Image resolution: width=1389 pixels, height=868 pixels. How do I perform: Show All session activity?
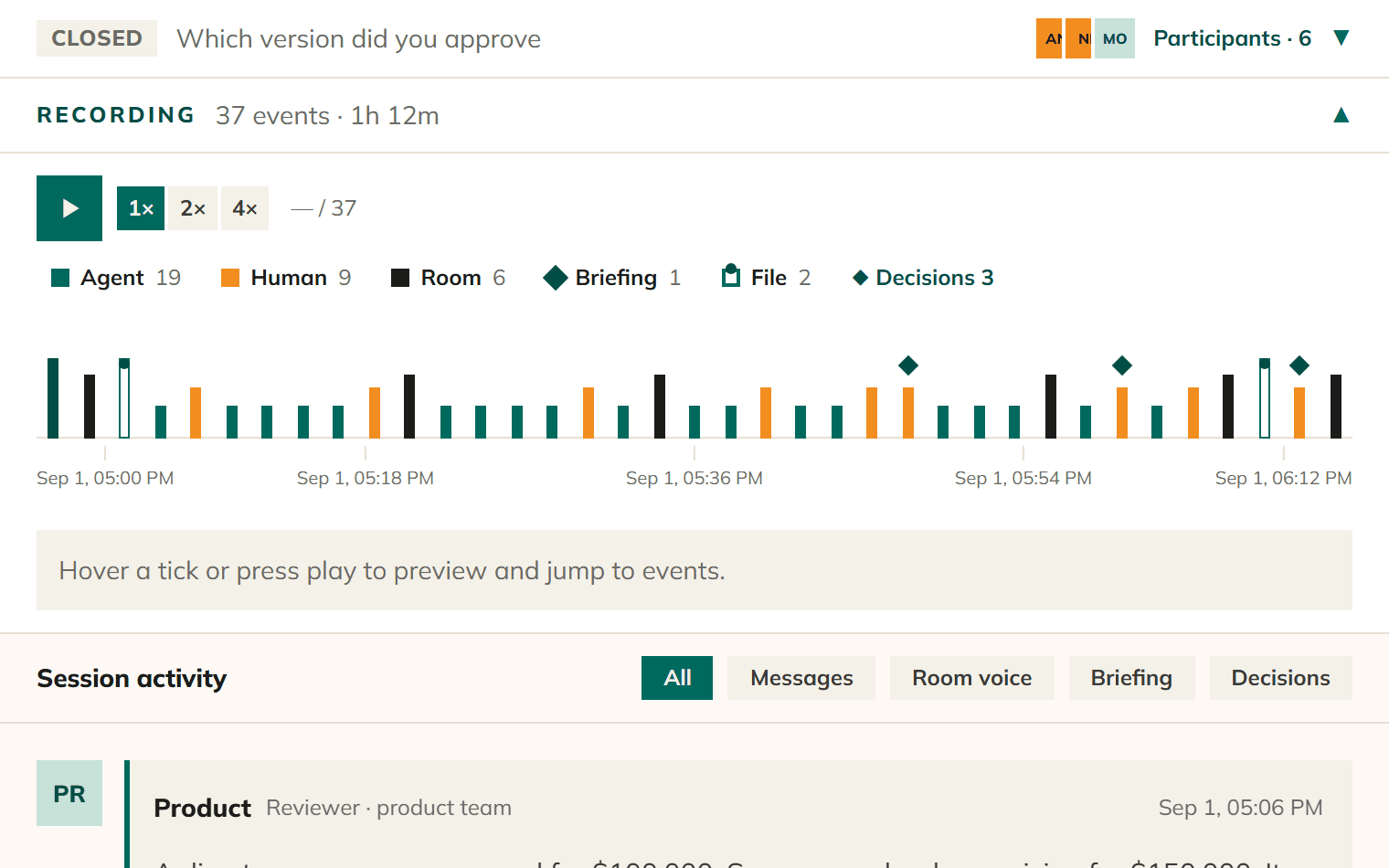coord(677,678)
